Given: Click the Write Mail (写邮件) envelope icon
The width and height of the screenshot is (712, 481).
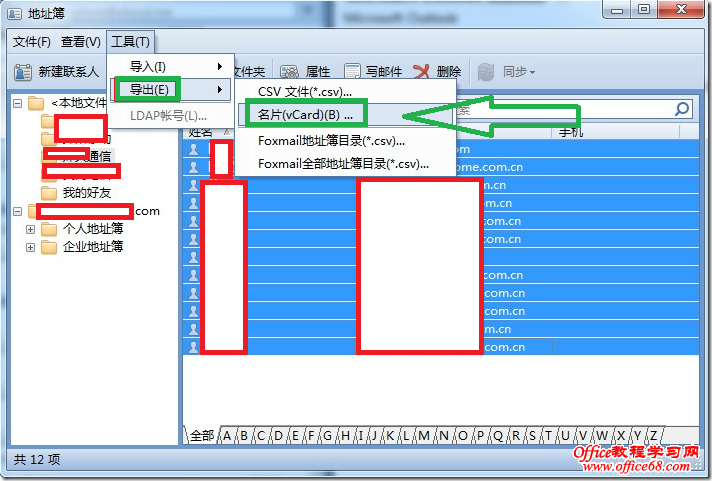Looking at the screenshot, I should pyautogui.click(x=352, y=72).
